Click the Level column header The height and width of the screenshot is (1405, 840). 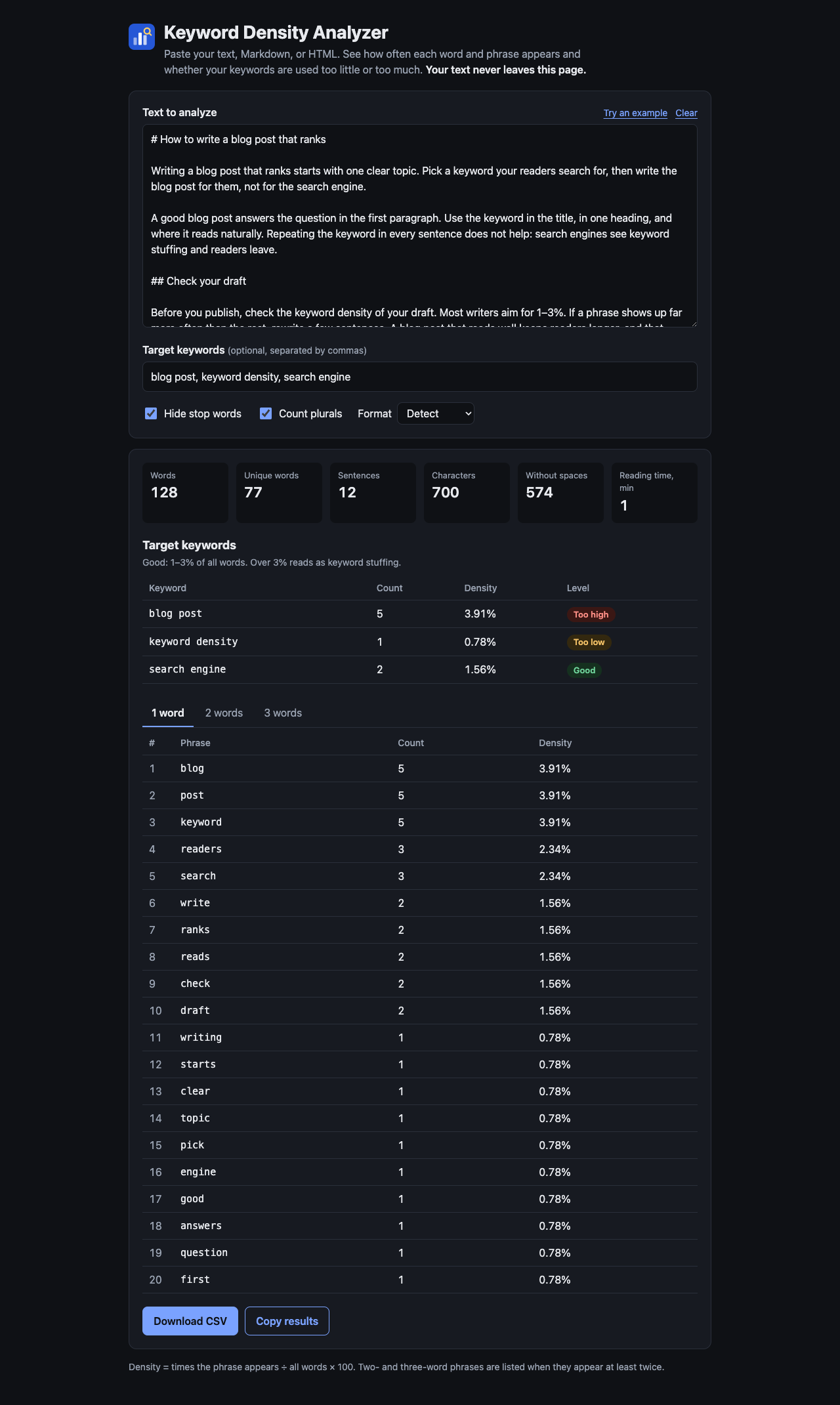point(578,588)
